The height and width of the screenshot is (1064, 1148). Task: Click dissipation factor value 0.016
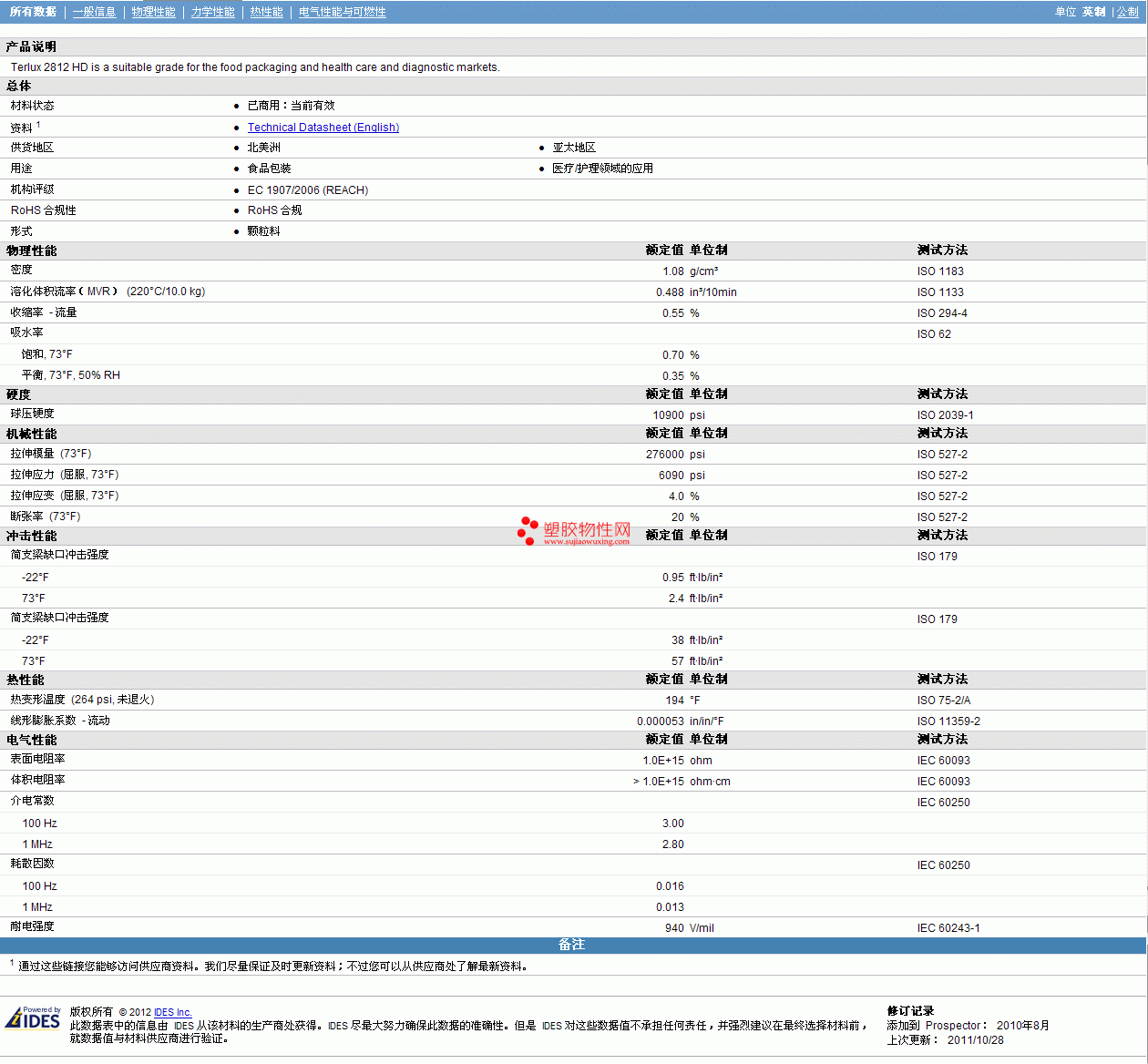tap(670, 886)
